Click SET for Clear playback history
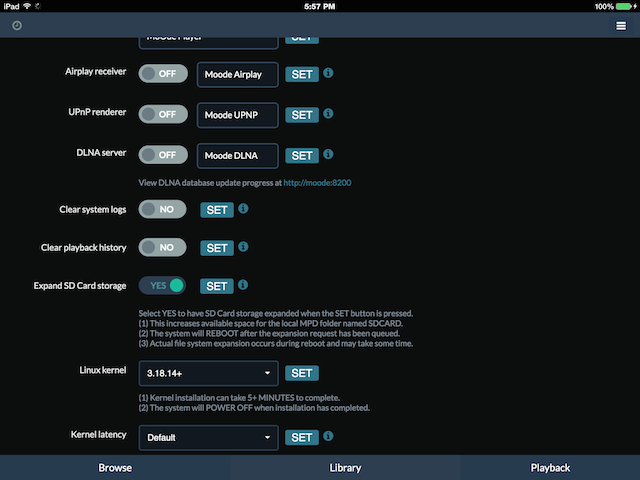 tap(217, 248)
